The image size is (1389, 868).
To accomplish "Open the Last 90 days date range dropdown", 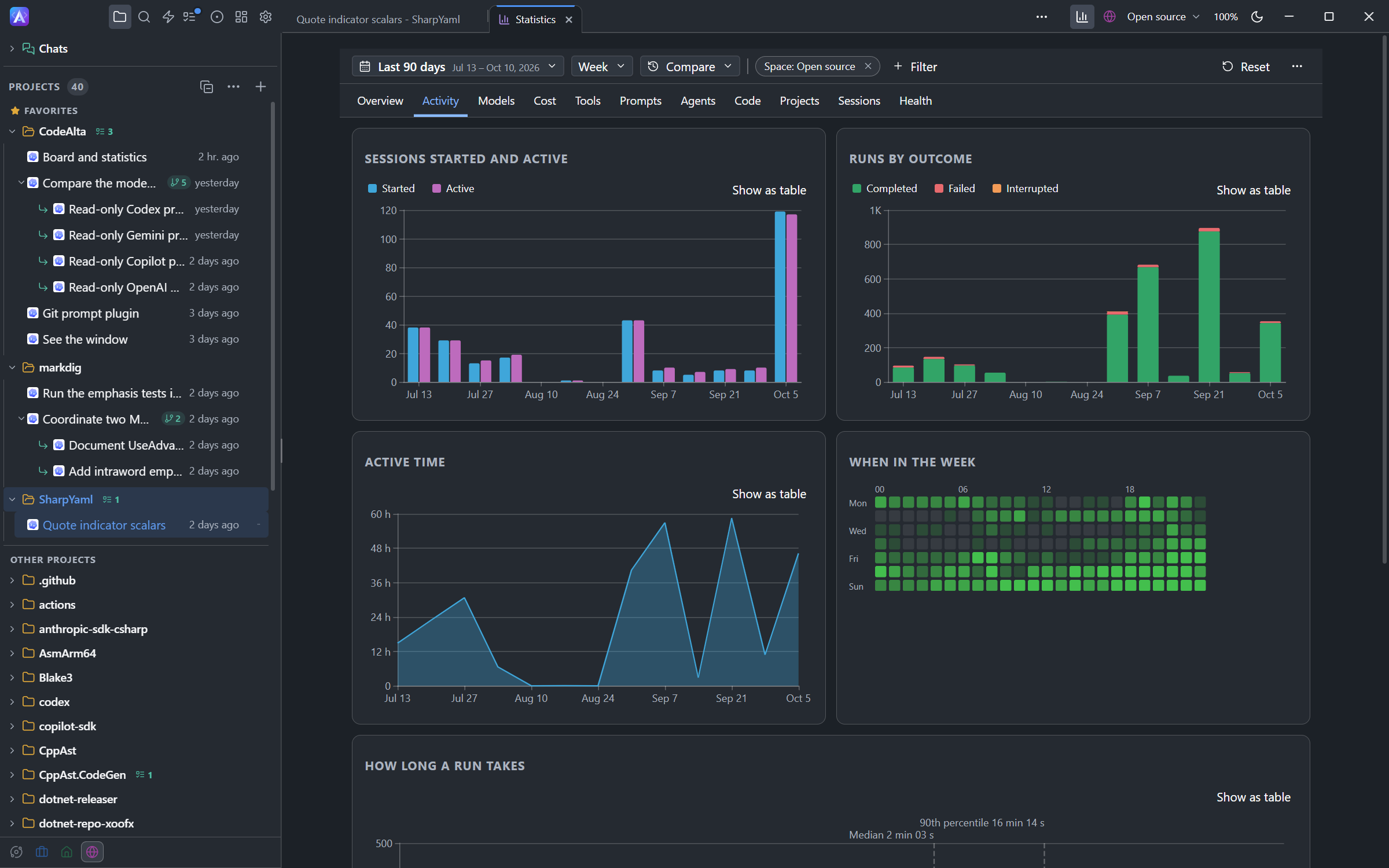I will [x=458, y=67].
